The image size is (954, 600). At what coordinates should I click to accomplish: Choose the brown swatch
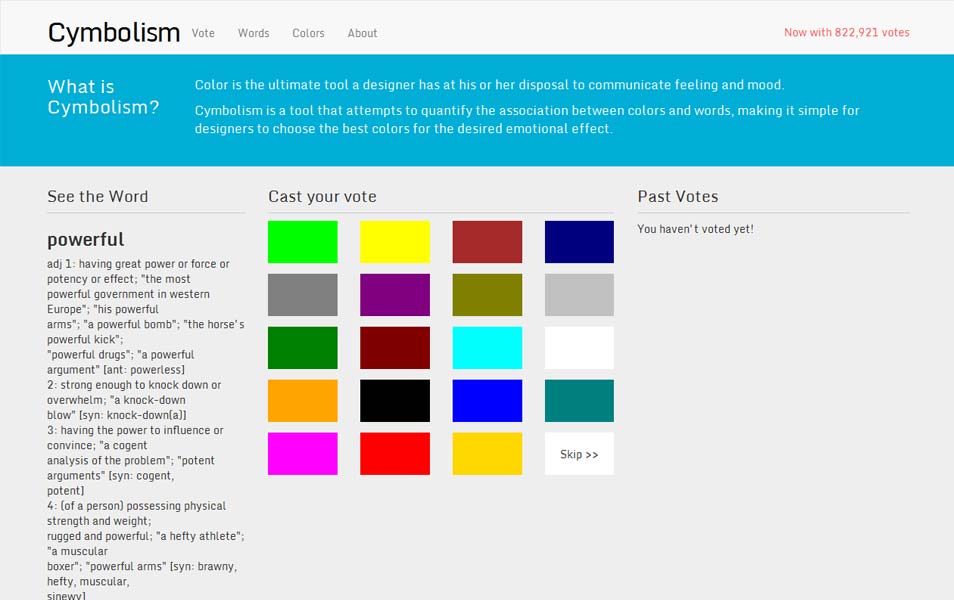point(487,242)
